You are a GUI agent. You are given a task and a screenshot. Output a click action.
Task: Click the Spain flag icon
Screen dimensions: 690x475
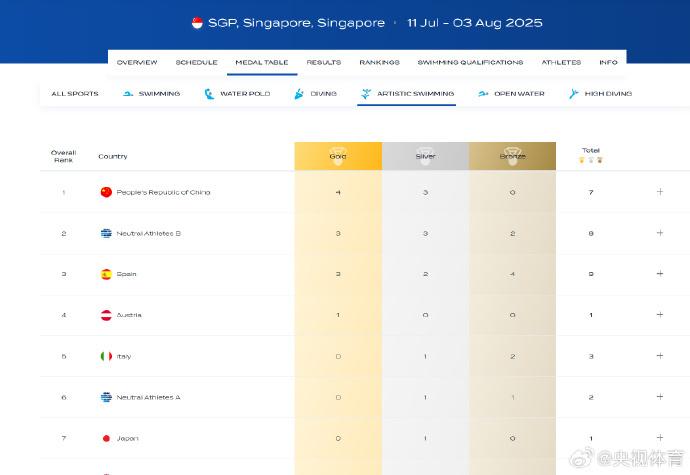click(106, 274)
